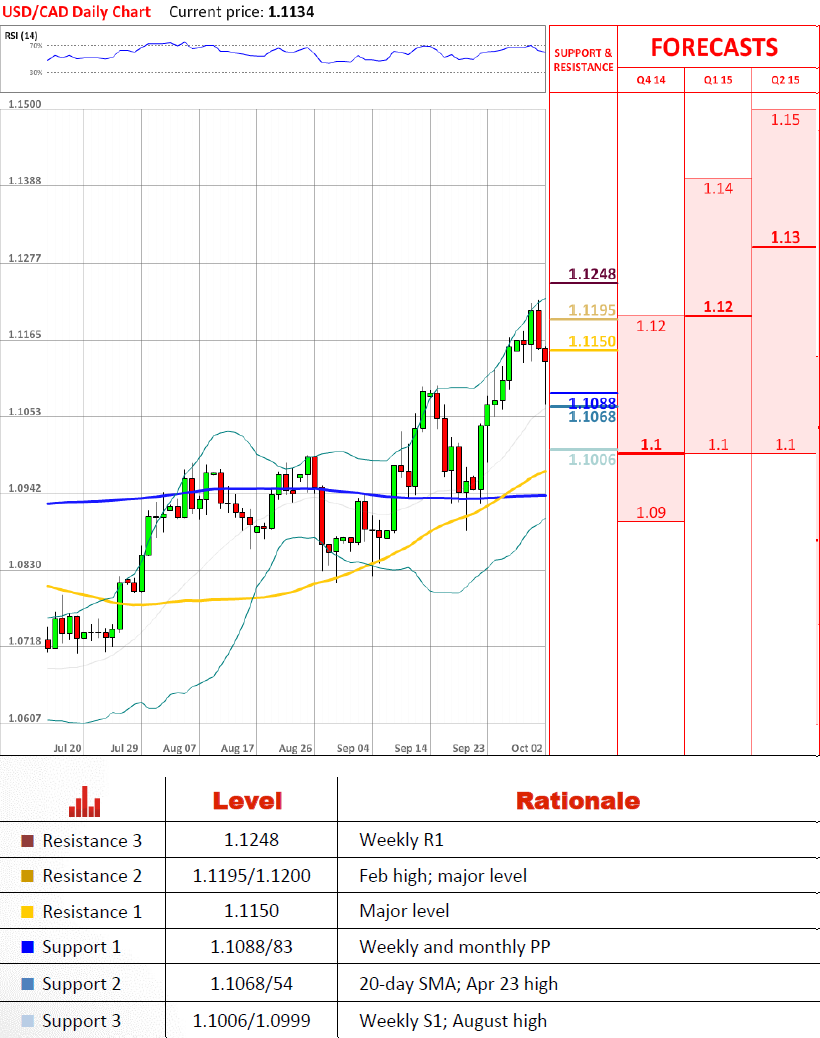Click the Q2 15 bold median 1.13
The image size is (820, 1038).
(x=785, y=237)
